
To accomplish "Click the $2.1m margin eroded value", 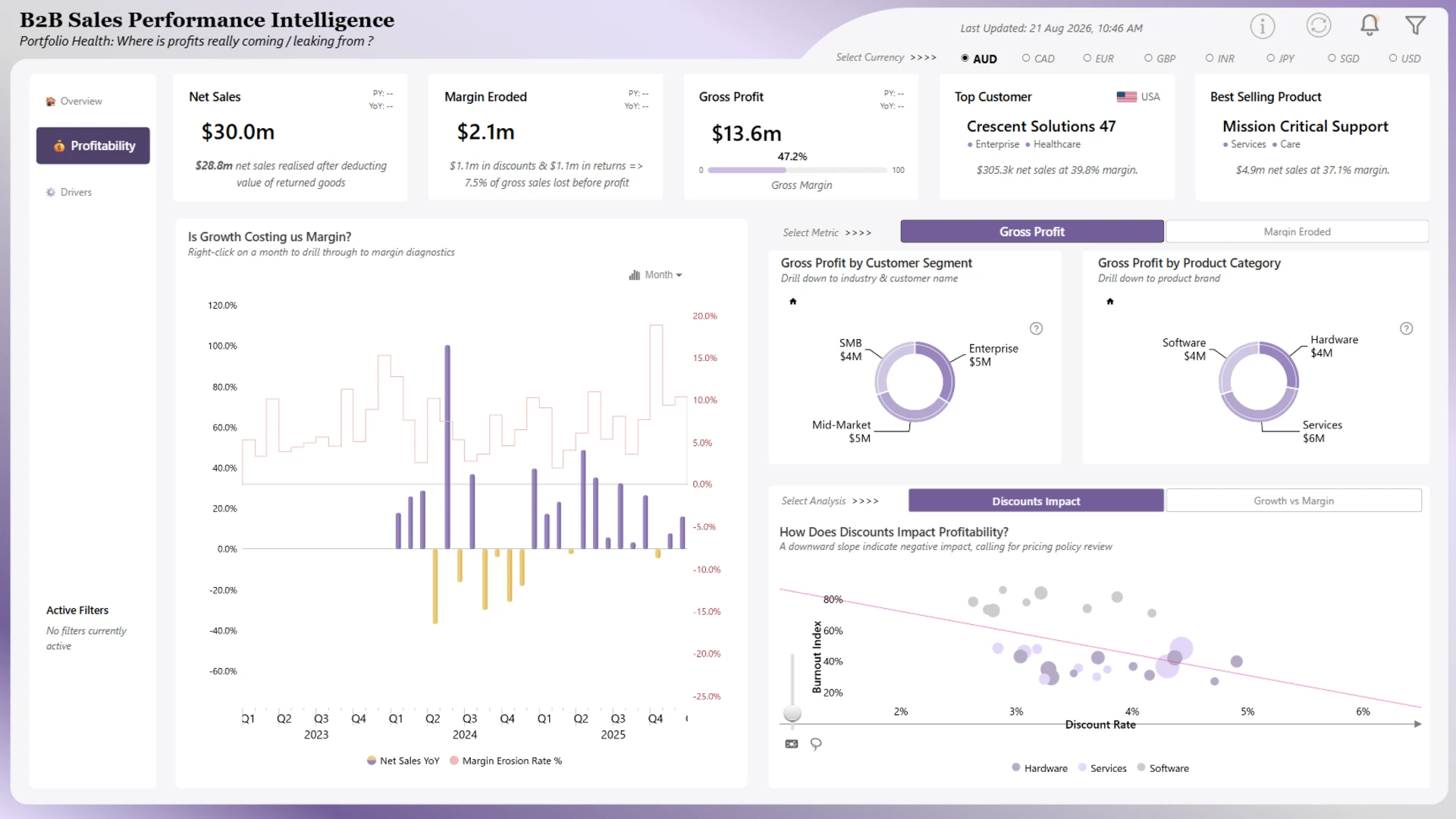I will coord(485,132).
